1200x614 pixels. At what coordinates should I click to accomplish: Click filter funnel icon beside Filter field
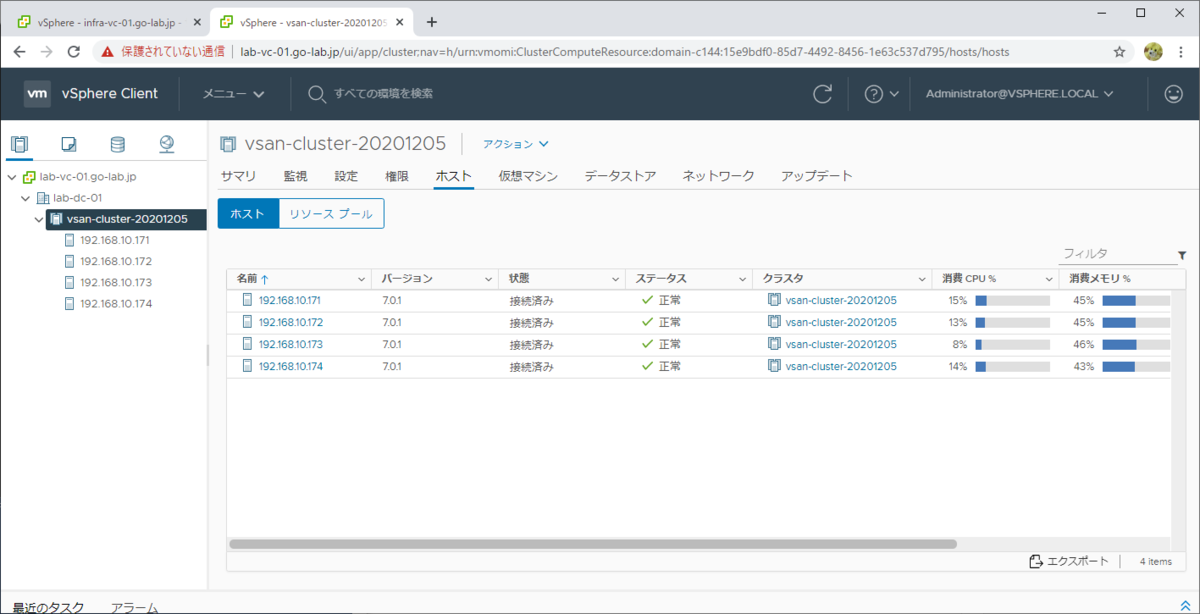(x=1182, y=255)
